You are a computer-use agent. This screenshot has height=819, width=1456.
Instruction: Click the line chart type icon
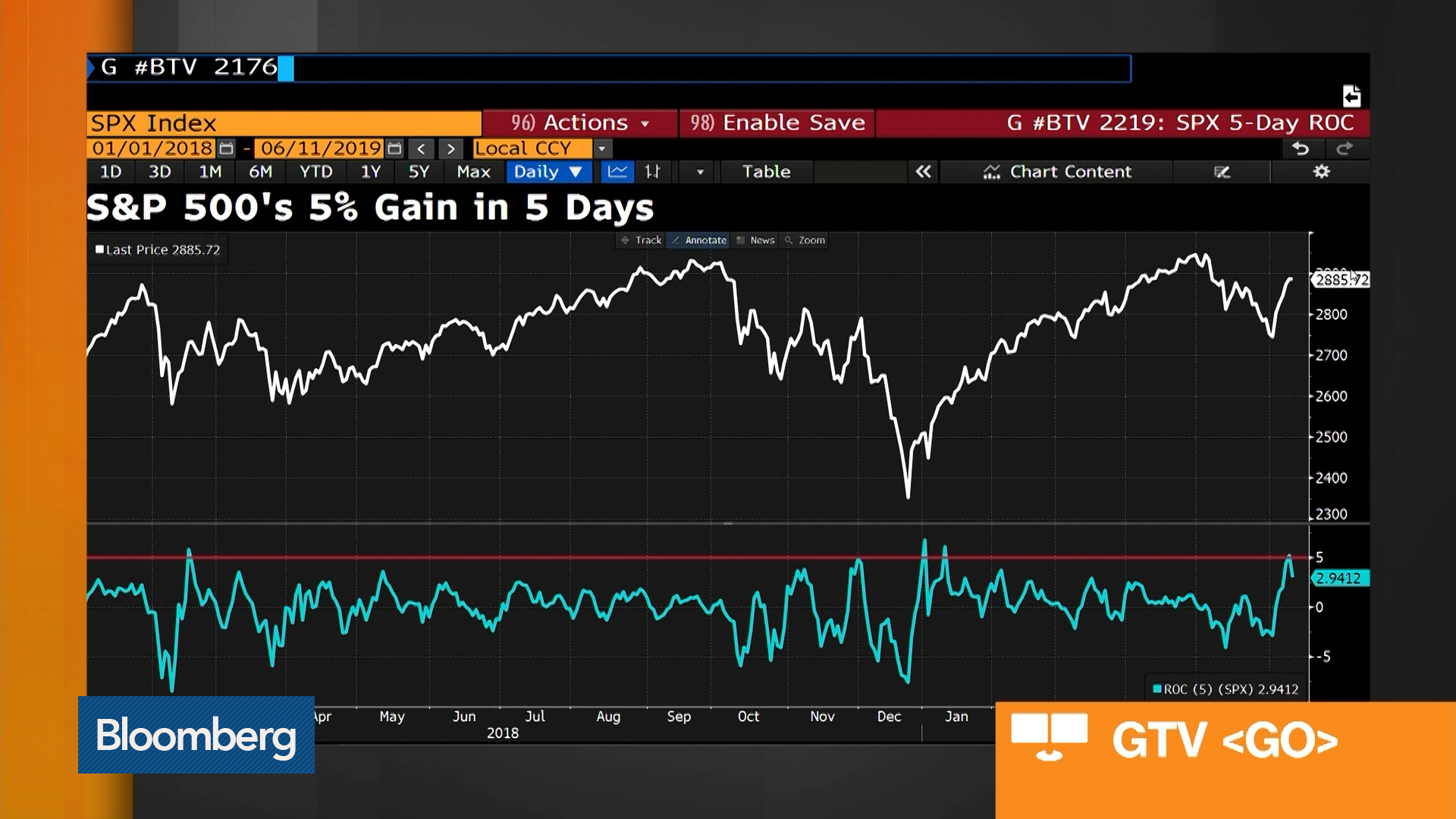617,172
